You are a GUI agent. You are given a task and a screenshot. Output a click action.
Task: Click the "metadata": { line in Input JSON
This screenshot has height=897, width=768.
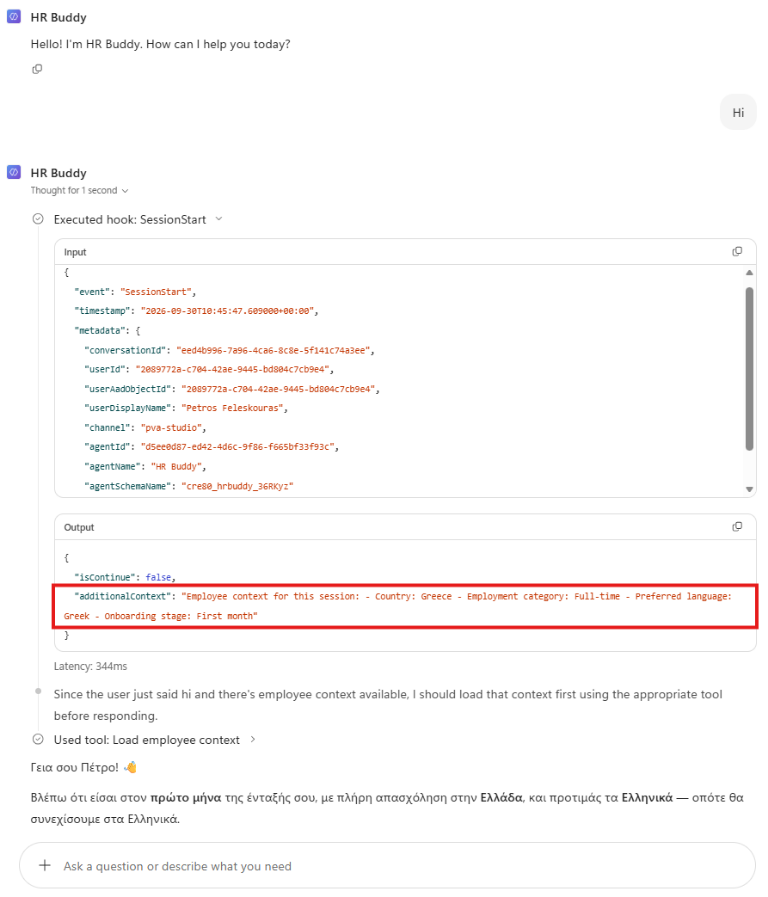107,331
